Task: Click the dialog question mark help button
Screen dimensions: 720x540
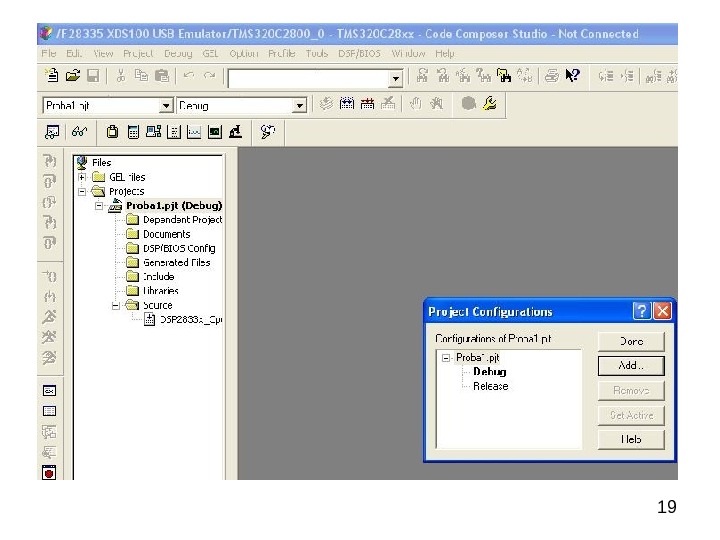Action: click(x=641, y=311)
